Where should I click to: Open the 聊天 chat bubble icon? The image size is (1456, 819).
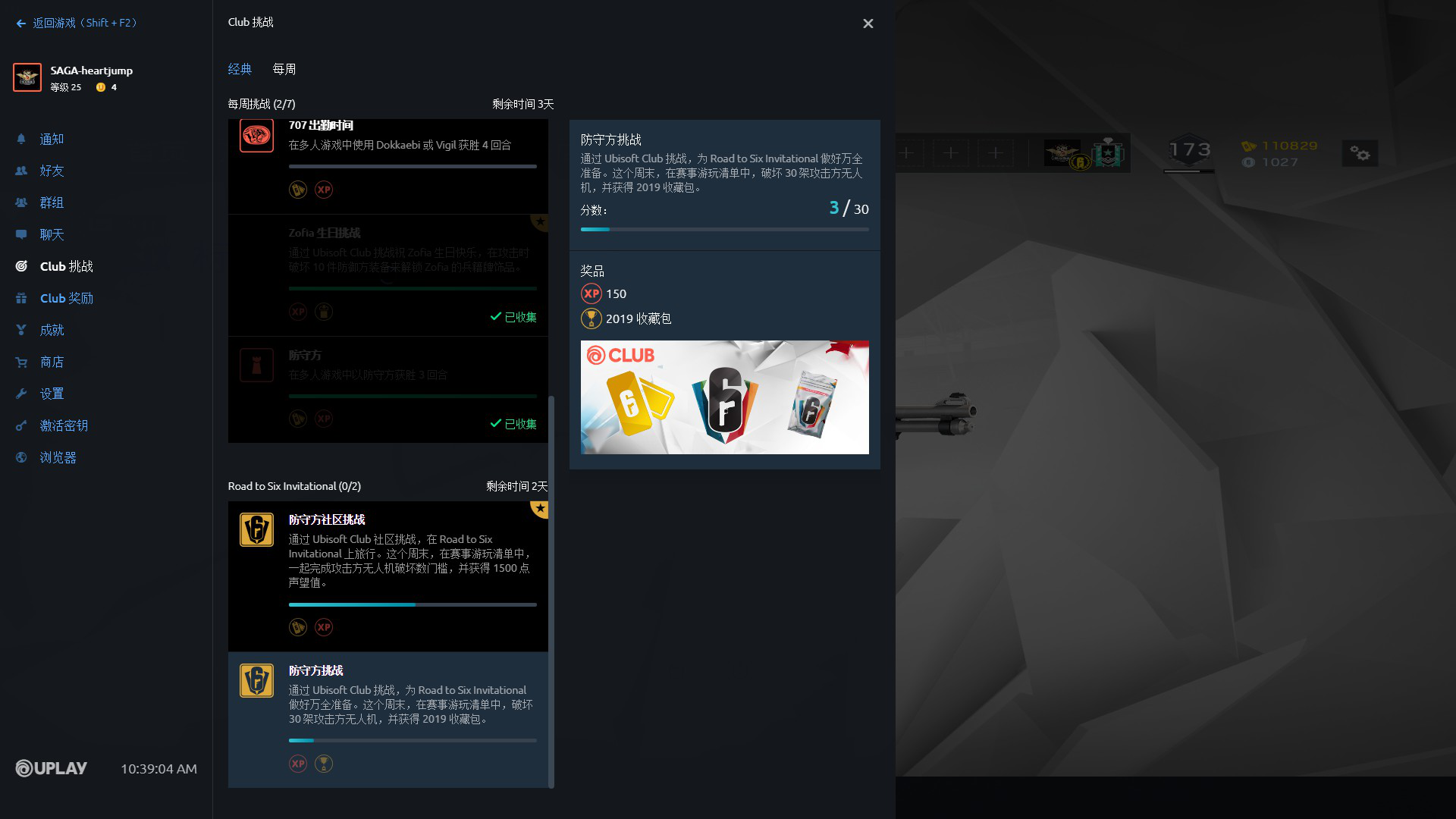[x=21, y=234]
